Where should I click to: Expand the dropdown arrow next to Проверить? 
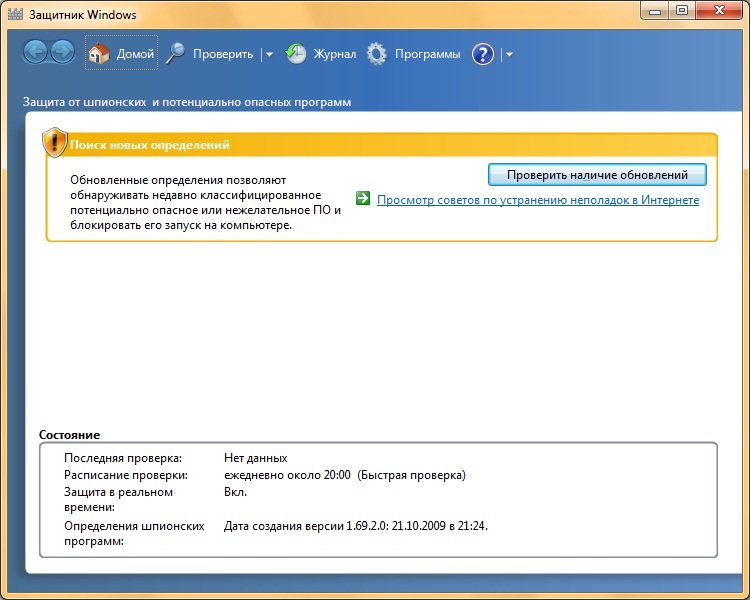click(x=269, y=55)
